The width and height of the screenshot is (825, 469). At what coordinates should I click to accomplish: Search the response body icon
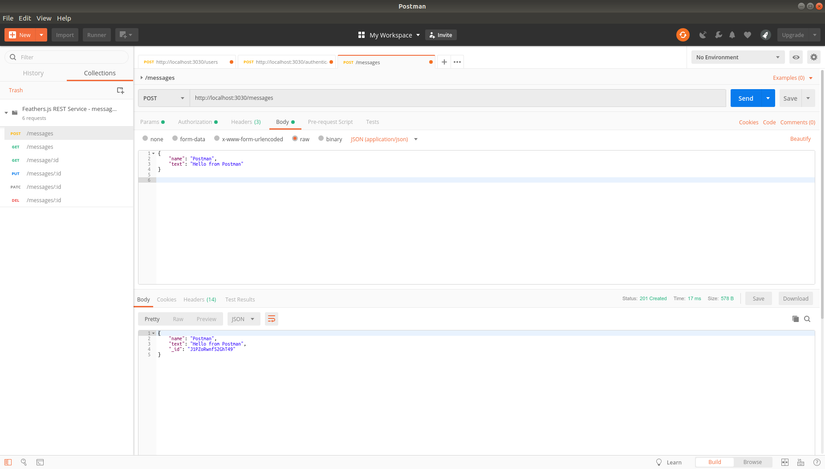[x=807, y=319]
